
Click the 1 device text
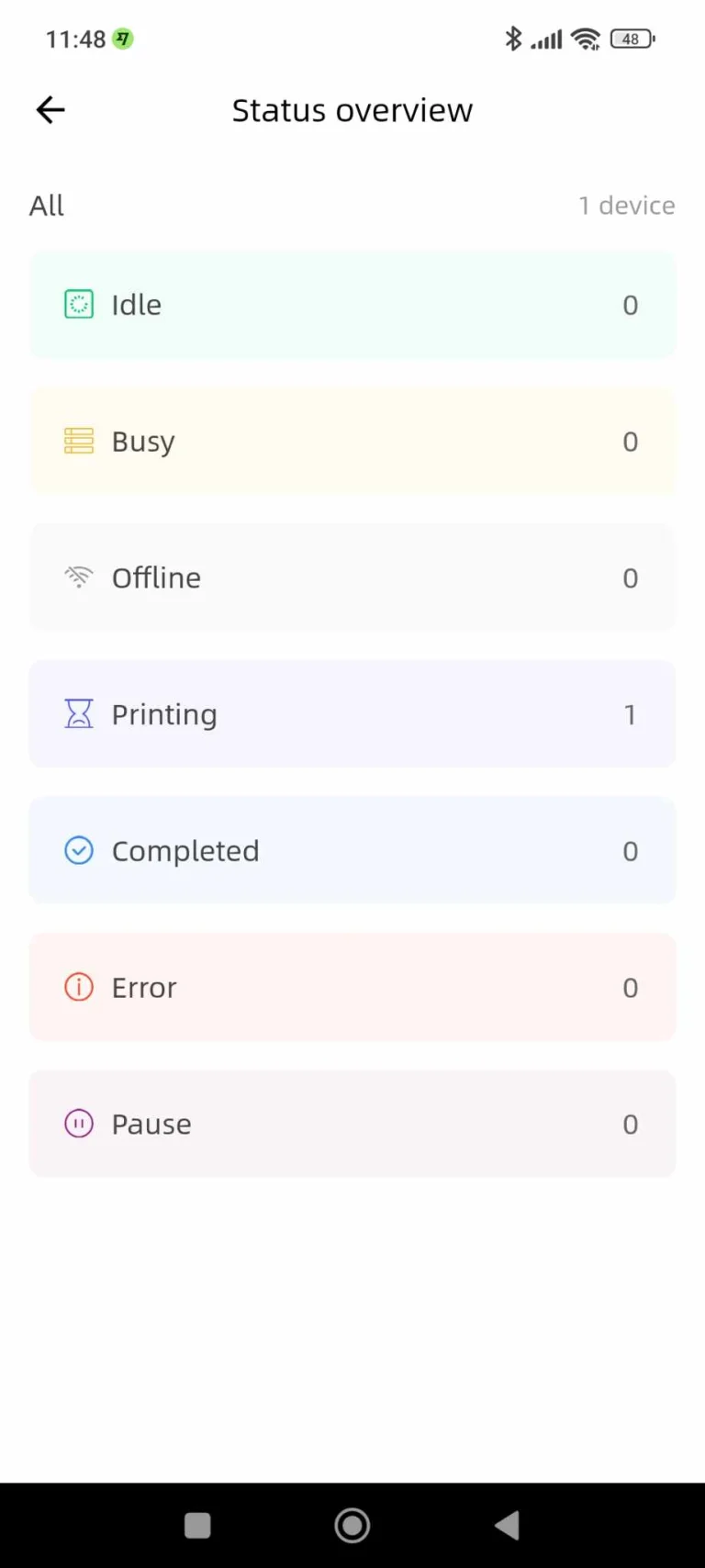coord(627,206)
